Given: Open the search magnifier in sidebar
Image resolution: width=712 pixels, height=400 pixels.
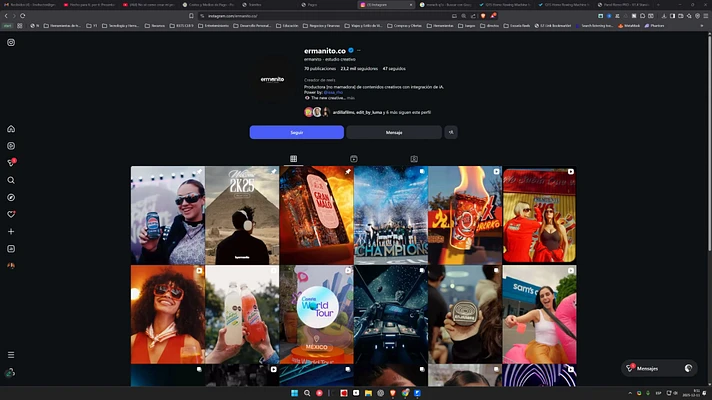Looking at the screenshot, I should pos(11,180).
